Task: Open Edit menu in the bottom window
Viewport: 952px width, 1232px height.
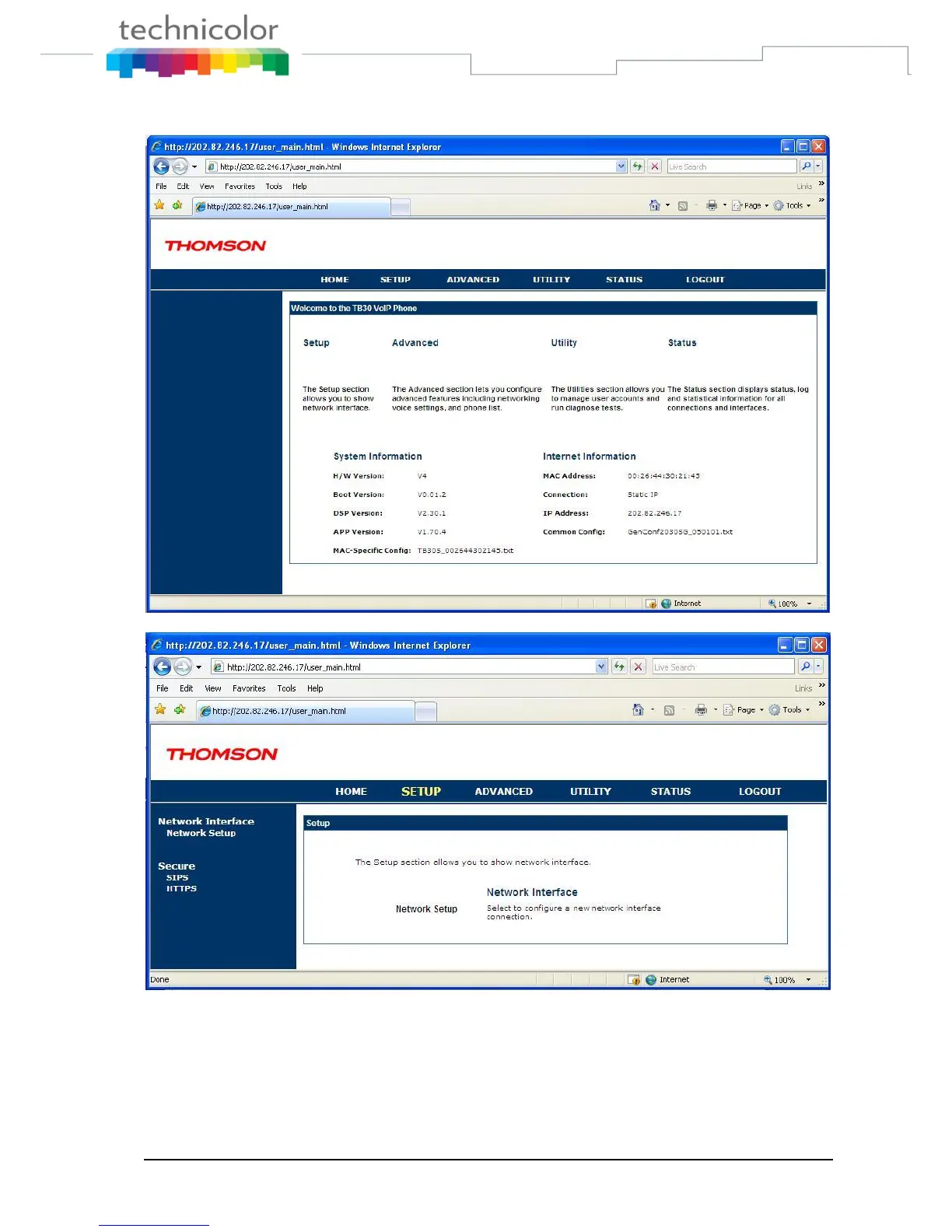Action: pyautogui.click(x=186, y=688)
